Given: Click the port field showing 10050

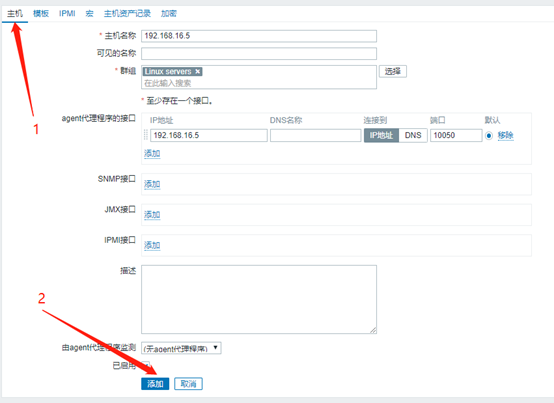Looking at the screenshot, I should pyautogui.click(x=456, y=136).
